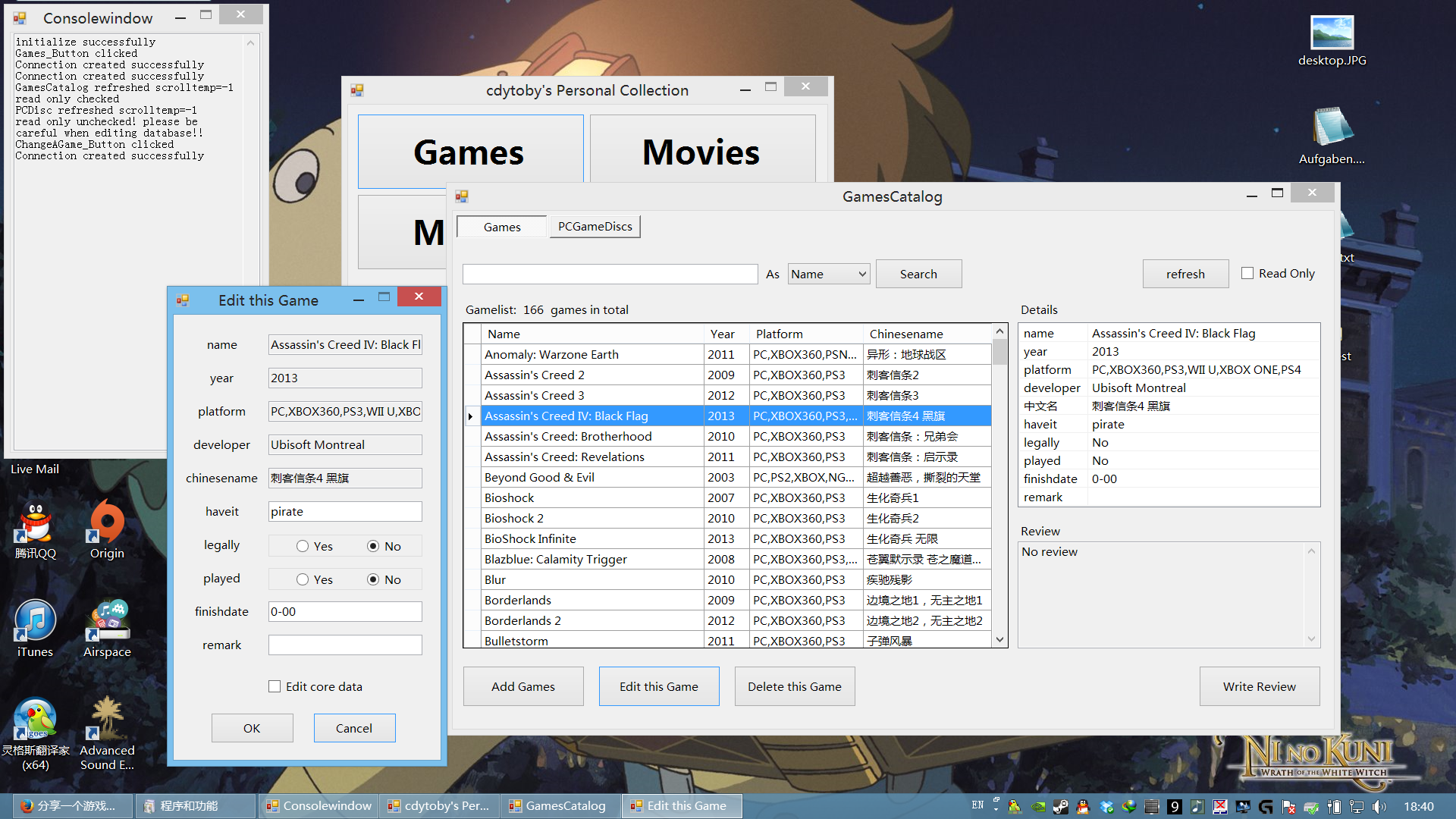Click Write Review button
This screenshot has width=1456, height=819.
[1260, 686]
